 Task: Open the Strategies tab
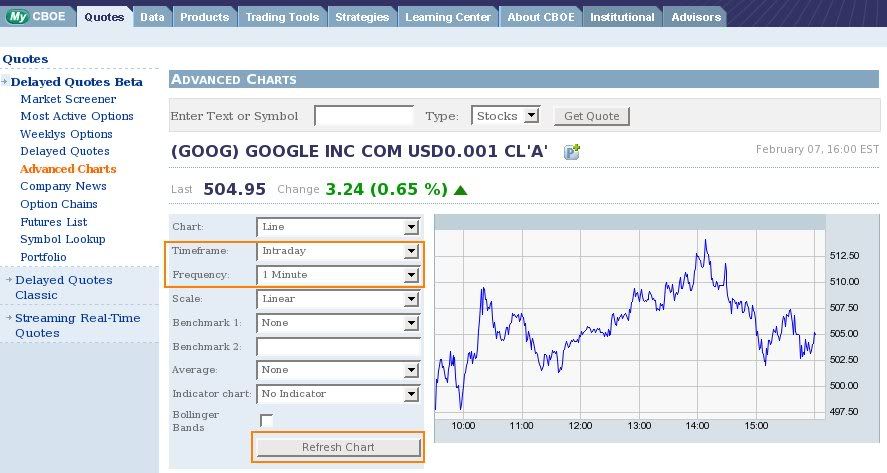[362, 17]
